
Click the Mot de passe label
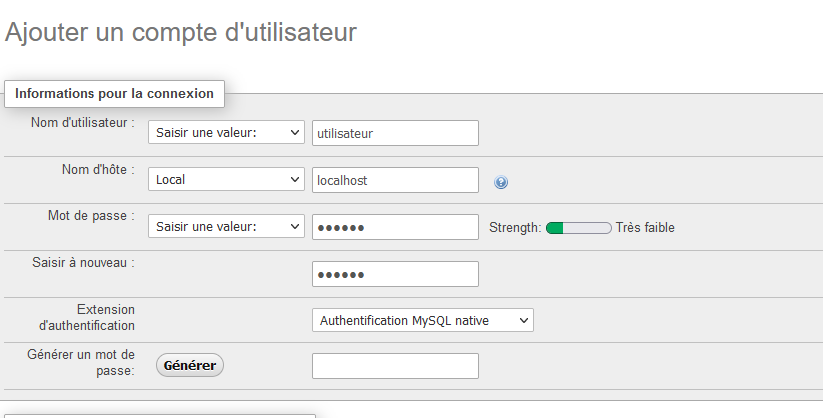click(x=91, y=216)
